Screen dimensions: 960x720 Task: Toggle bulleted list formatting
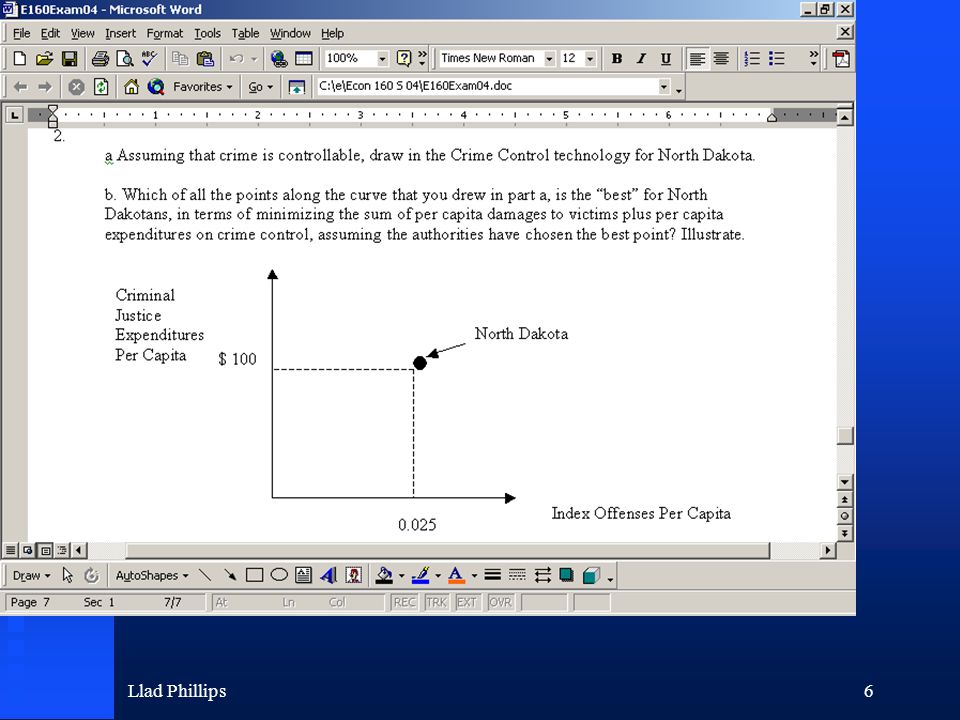(x=776, y=59)
